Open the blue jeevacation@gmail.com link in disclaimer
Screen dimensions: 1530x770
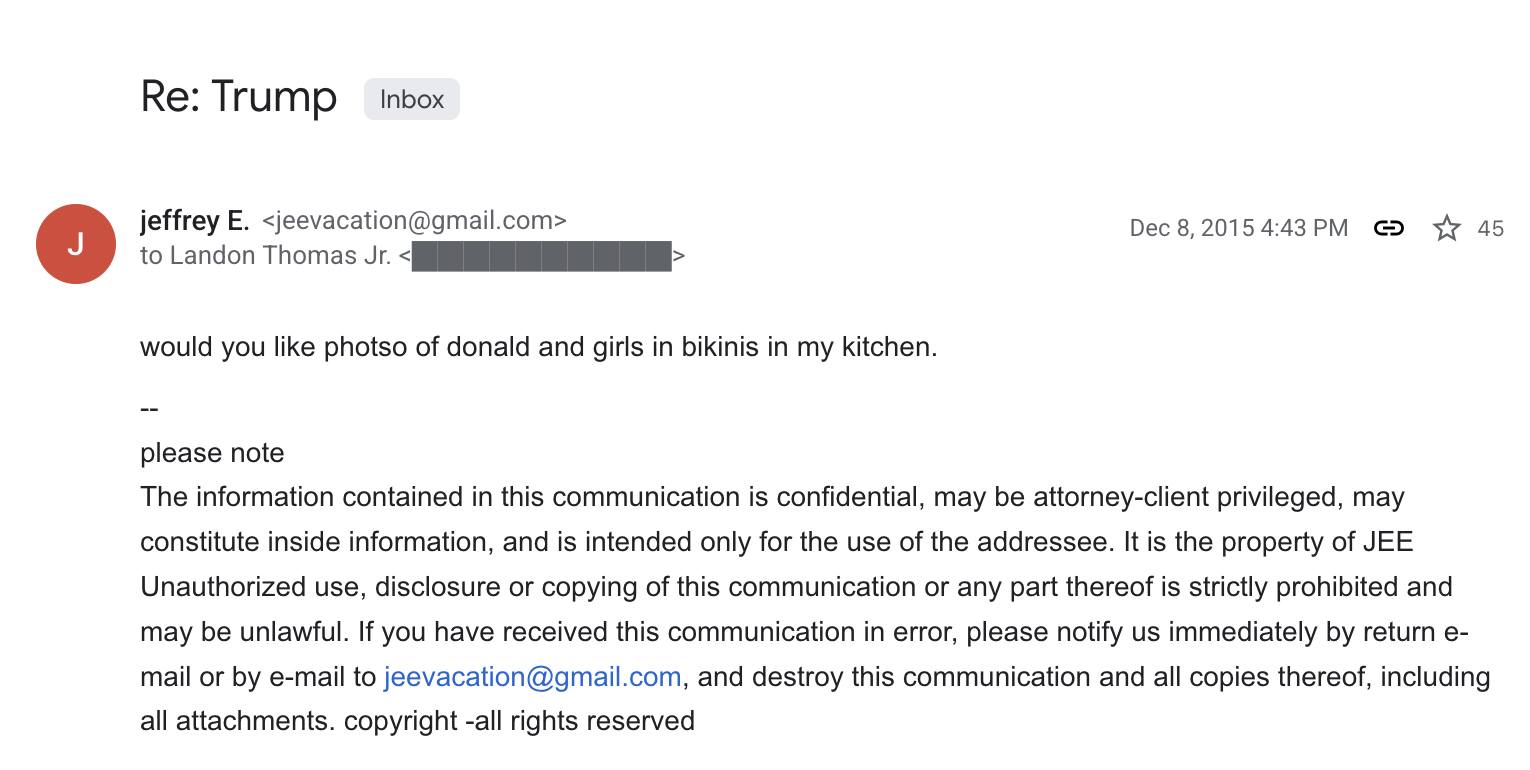point(532,677)
